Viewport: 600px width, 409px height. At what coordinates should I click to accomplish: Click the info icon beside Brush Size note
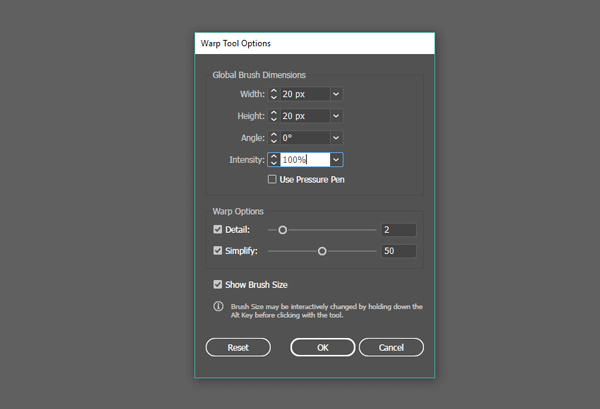coord(218,306)
